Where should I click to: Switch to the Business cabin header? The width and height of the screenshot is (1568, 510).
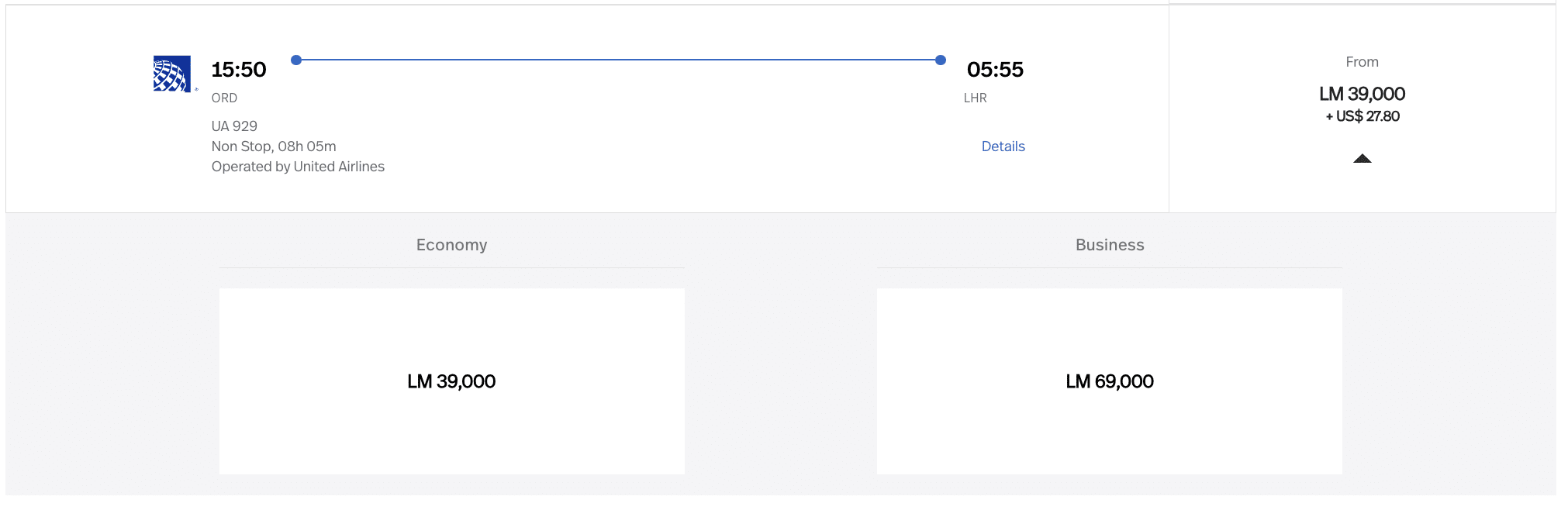pos(1109,245)
